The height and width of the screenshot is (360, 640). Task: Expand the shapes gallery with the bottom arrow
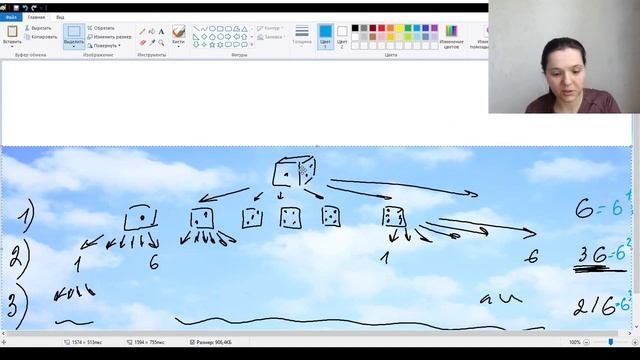click(252, 44)
